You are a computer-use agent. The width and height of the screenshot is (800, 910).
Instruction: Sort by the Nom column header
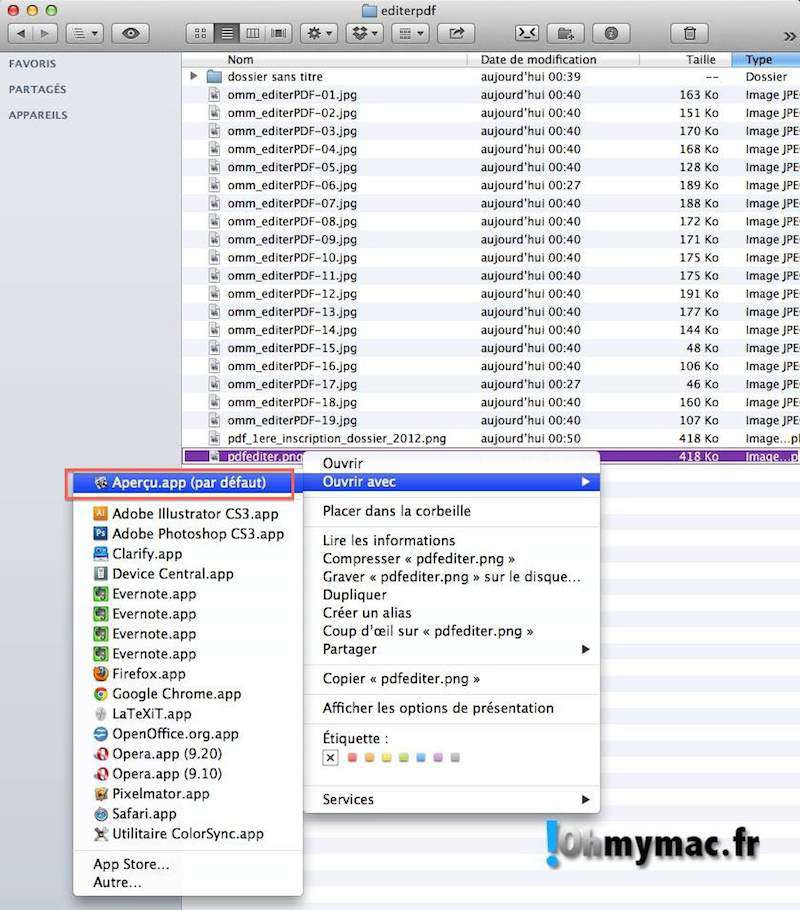[325, 59]
